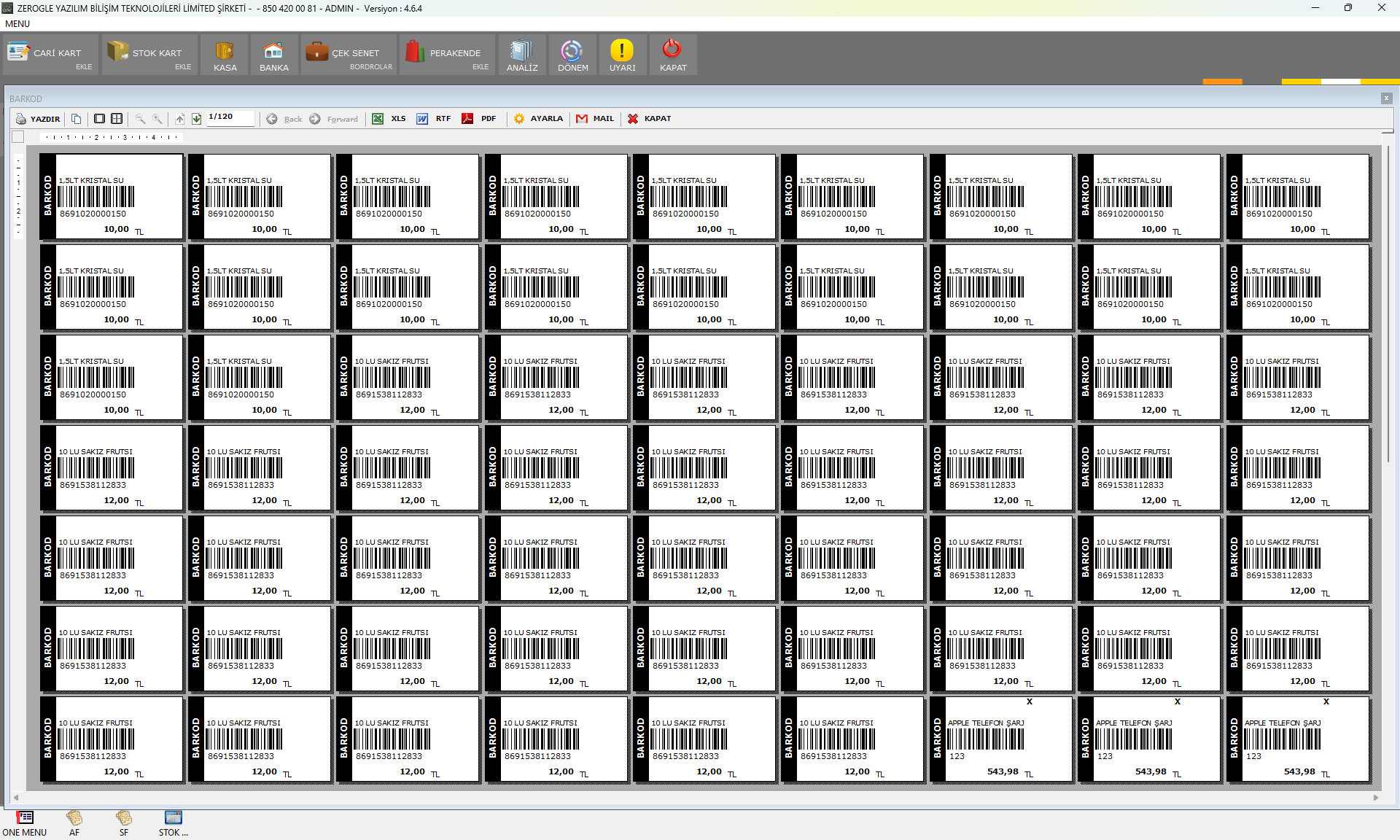This screenshot has width=1400, height=840.
Task: Click the Back navigation button
Action: 284,119
